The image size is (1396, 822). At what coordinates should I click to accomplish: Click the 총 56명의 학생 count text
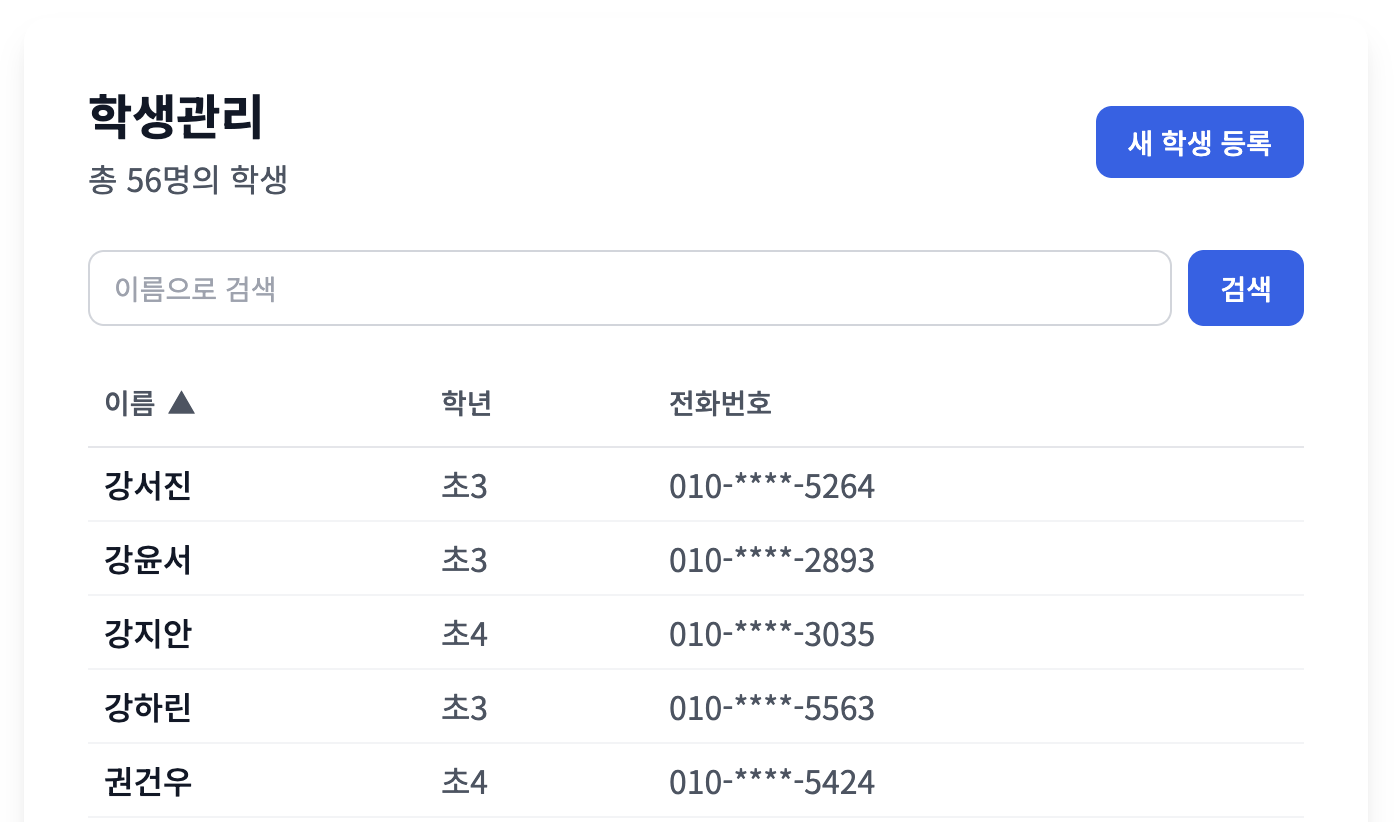click(186, 183)
